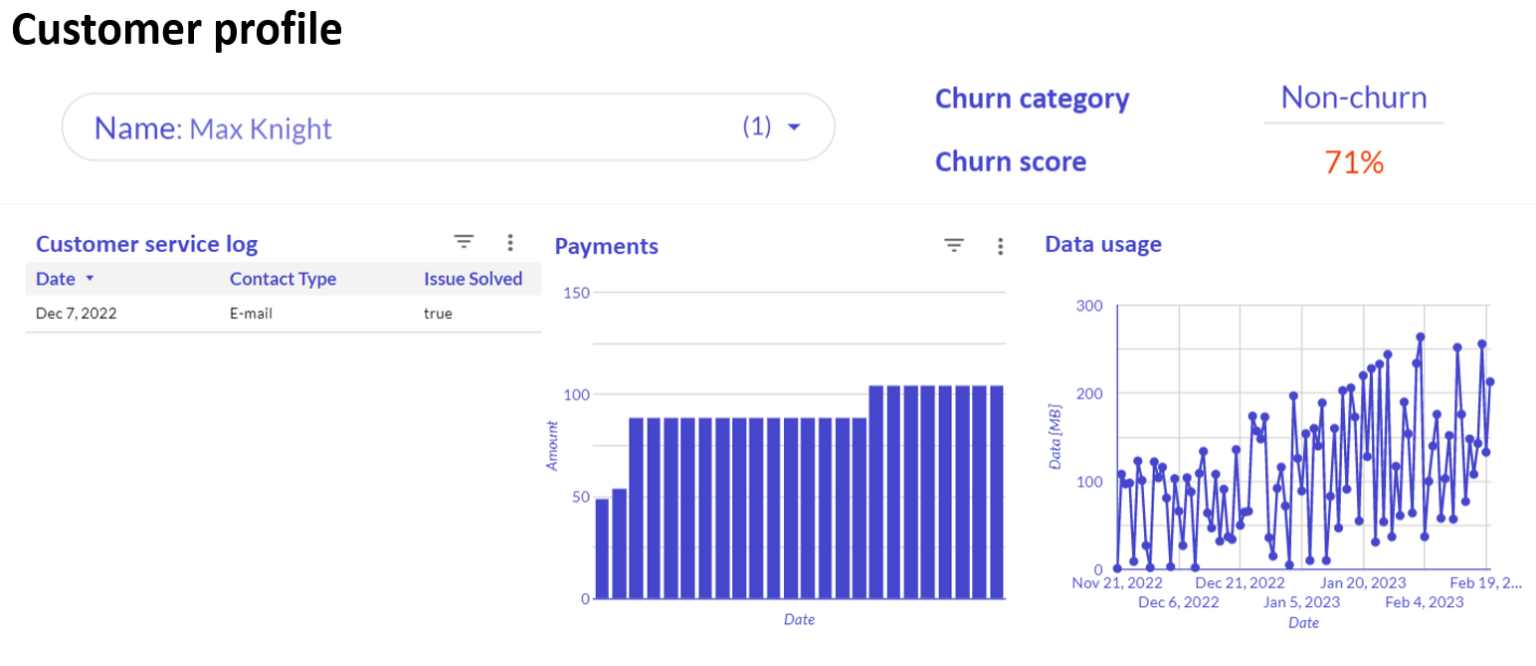Open filter options on the Payments chart

[x=954, y=244]
